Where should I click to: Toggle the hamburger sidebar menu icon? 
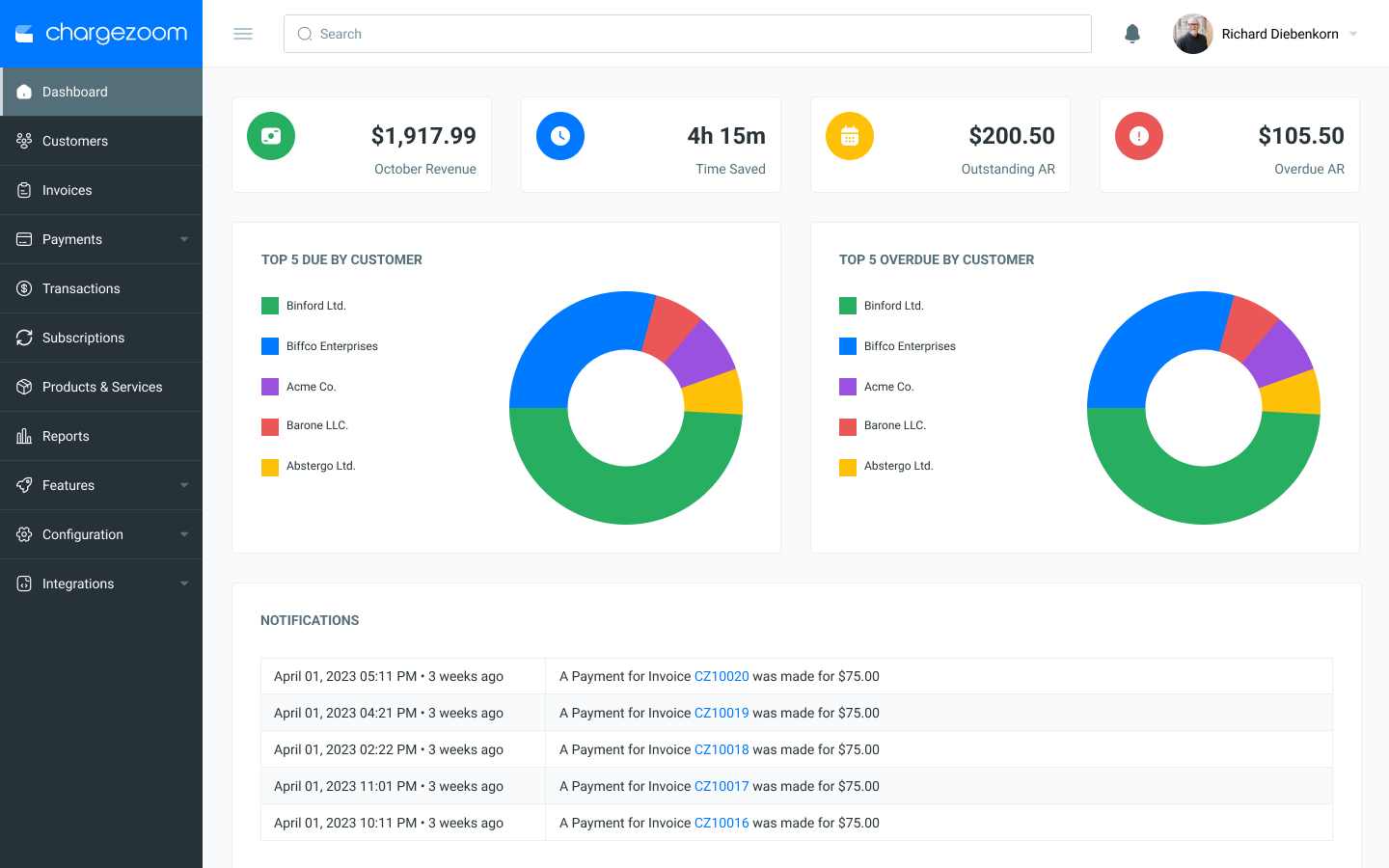pos(243,34)
